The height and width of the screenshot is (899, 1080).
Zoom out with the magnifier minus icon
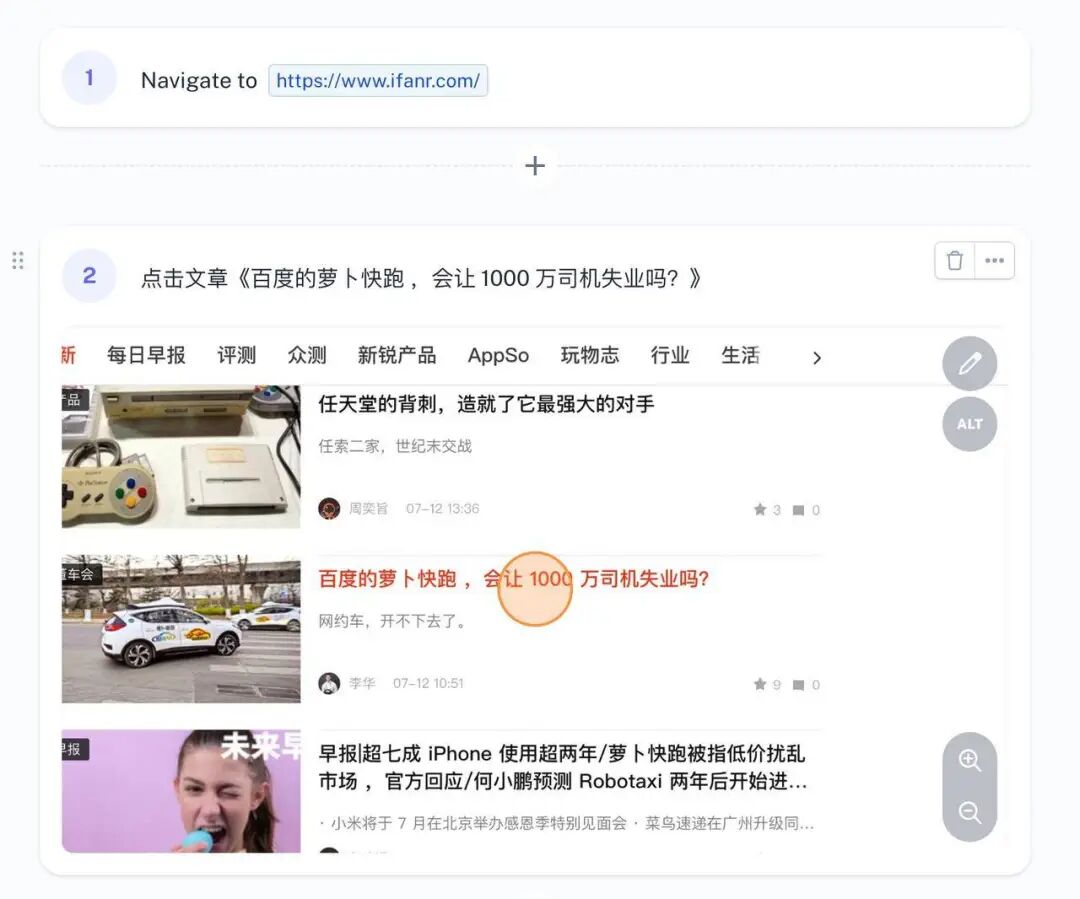pos(970,812)
